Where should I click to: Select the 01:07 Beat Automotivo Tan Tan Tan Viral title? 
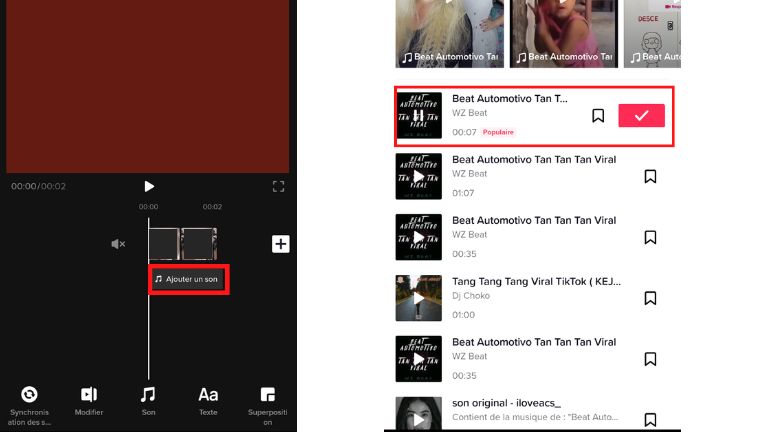pyautogui.click(x=534, y=160)
